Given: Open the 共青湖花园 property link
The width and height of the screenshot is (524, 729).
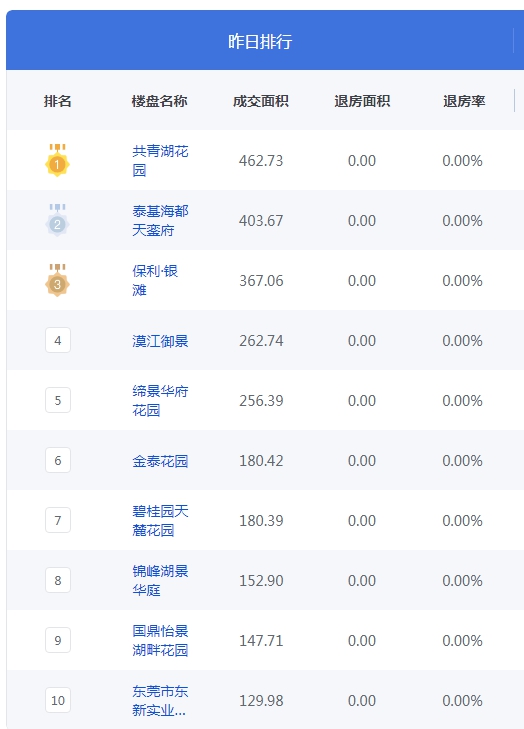Looking at the screenshot, I should click(160, 160).
